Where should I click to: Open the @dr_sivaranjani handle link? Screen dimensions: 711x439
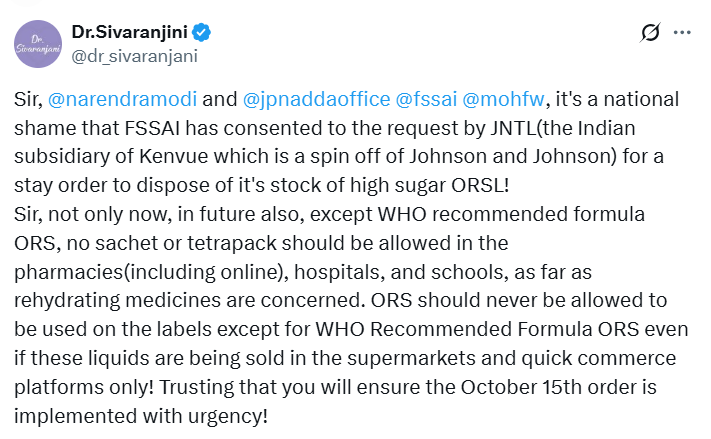pos(135,56)
